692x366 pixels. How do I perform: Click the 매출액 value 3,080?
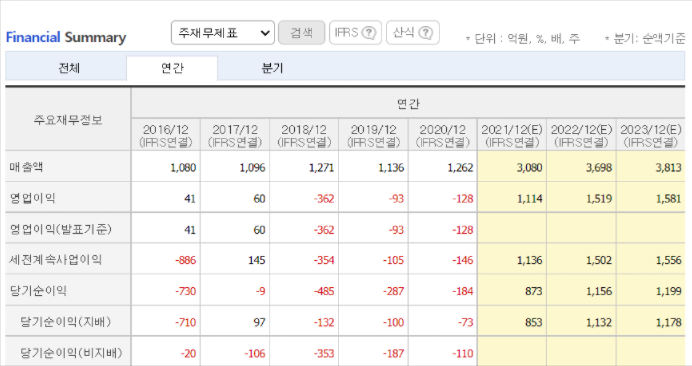[x=530, y=168]
